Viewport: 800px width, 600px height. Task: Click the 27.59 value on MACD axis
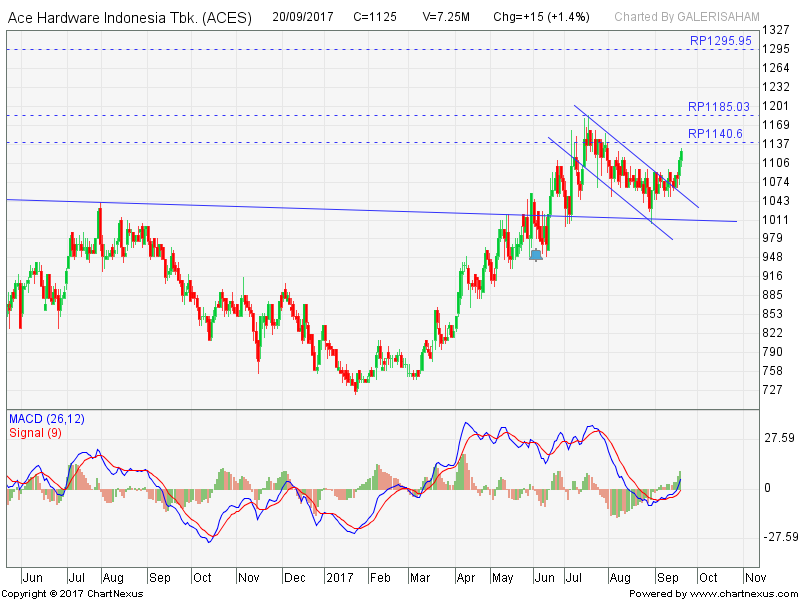(x=777, y=438)
